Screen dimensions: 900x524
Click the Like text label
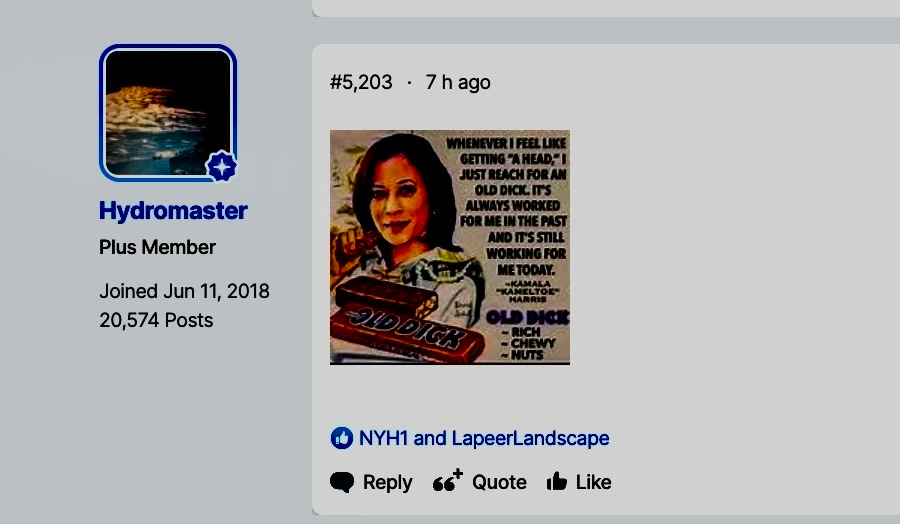(593, 482)
